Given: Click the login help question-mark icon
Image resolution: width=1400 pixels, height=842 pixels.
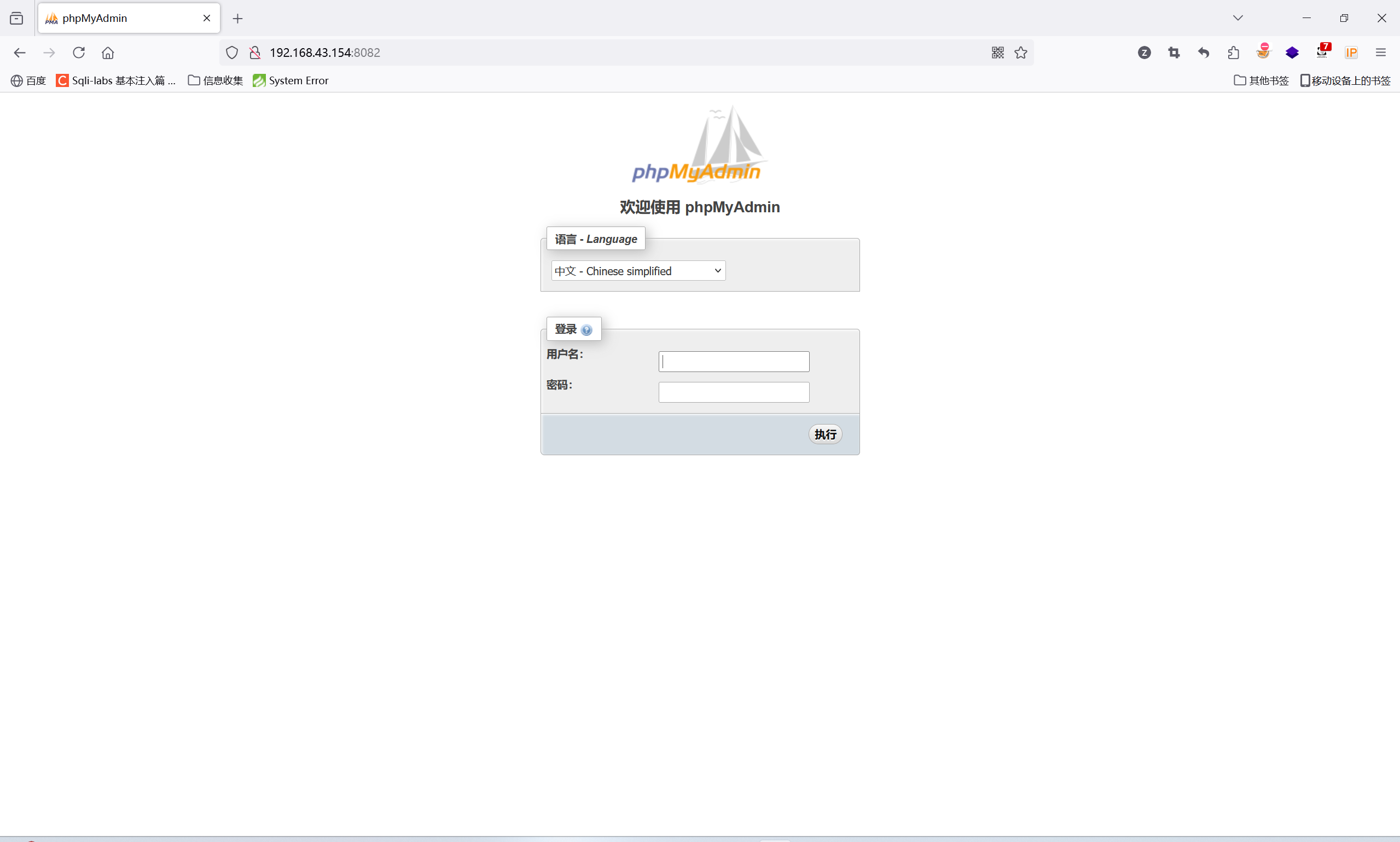Looking at the screenshot, I should click(586, 330).
